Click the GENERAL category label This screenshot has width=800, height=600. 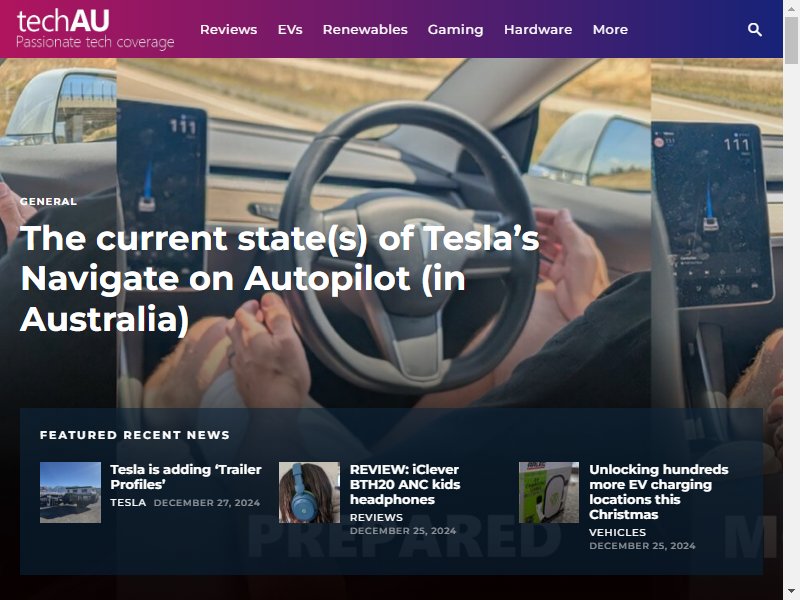pyautogui.click(x=48, y=202)
